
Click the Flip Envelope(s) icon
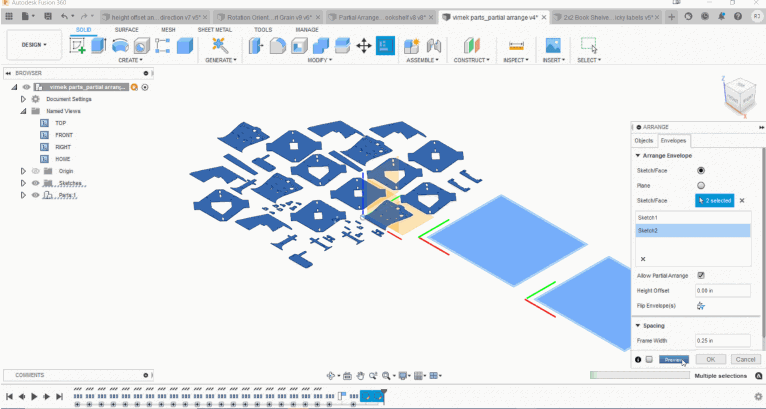pyautogui.click(x=701, y=306)
